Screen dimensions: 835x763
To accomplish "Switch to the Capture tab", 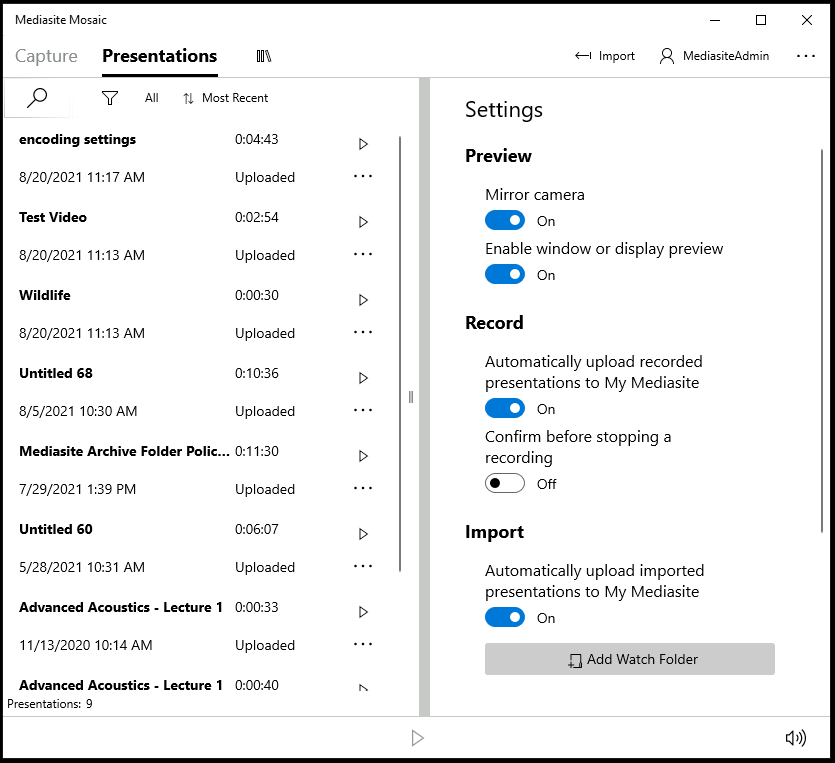I will (46, 56).
